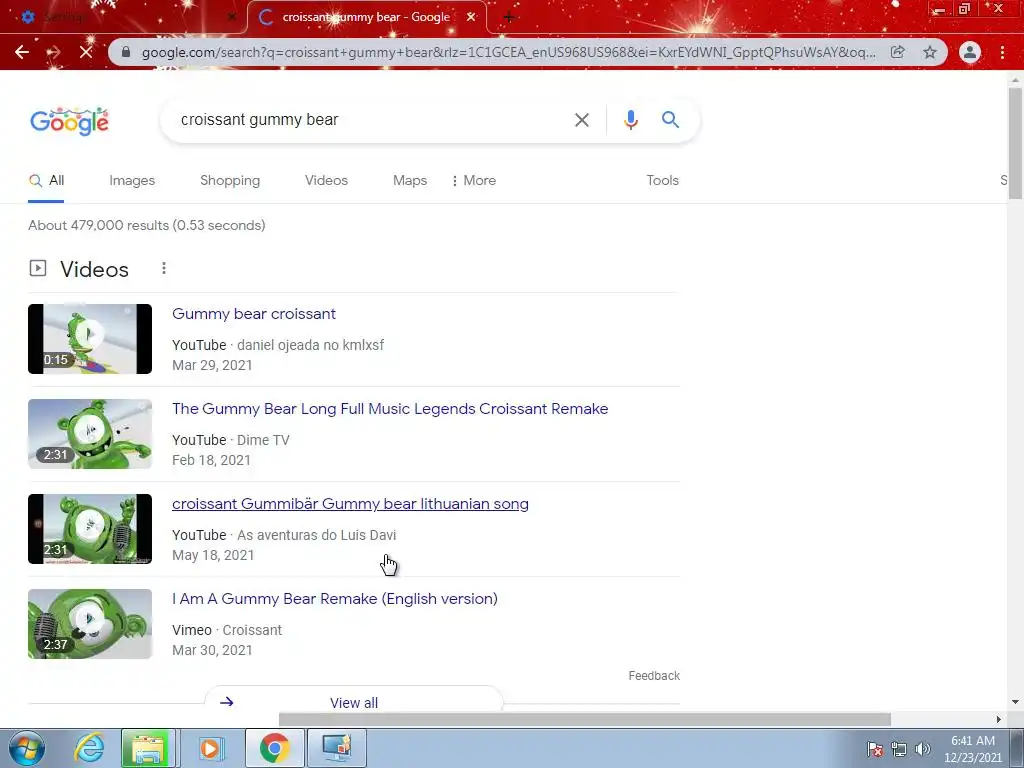Open the network tray icon
Viewport: 1024px width, 768px height.
(x=899, y=749)
